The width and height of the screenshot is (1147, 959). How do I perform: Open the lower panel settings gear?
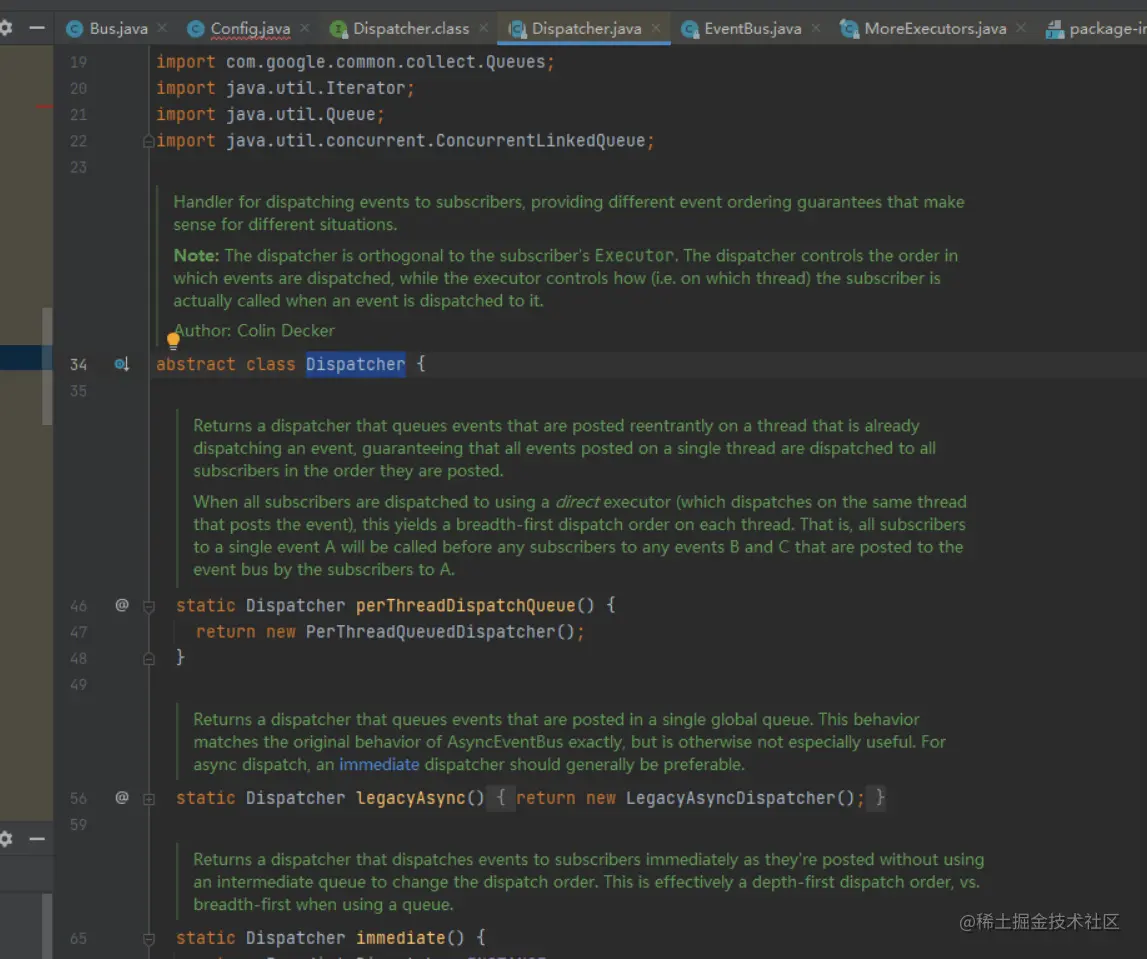click(6, 838)
